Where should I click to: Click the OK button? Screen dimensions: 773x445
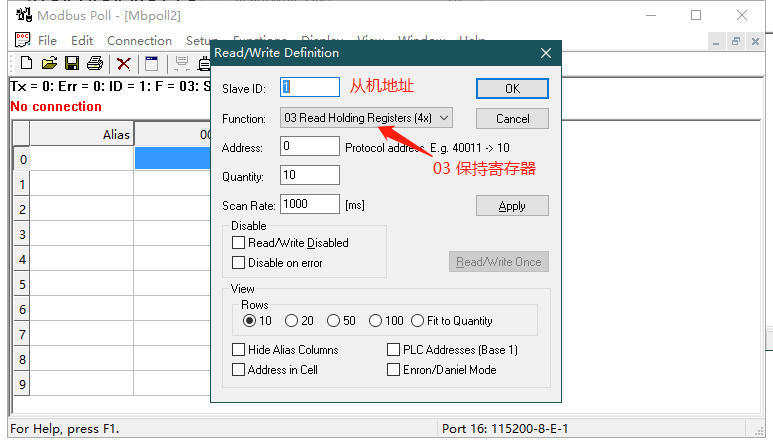512,89
